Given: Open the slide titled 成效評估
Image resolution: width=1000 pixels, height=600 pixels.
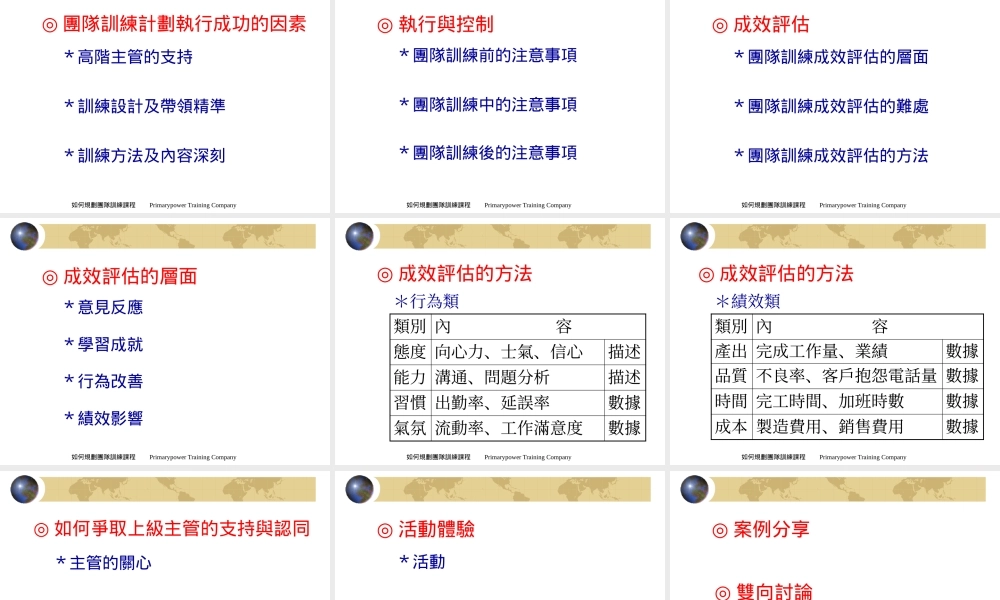Looking at the screenshot, I should (760, 24).
